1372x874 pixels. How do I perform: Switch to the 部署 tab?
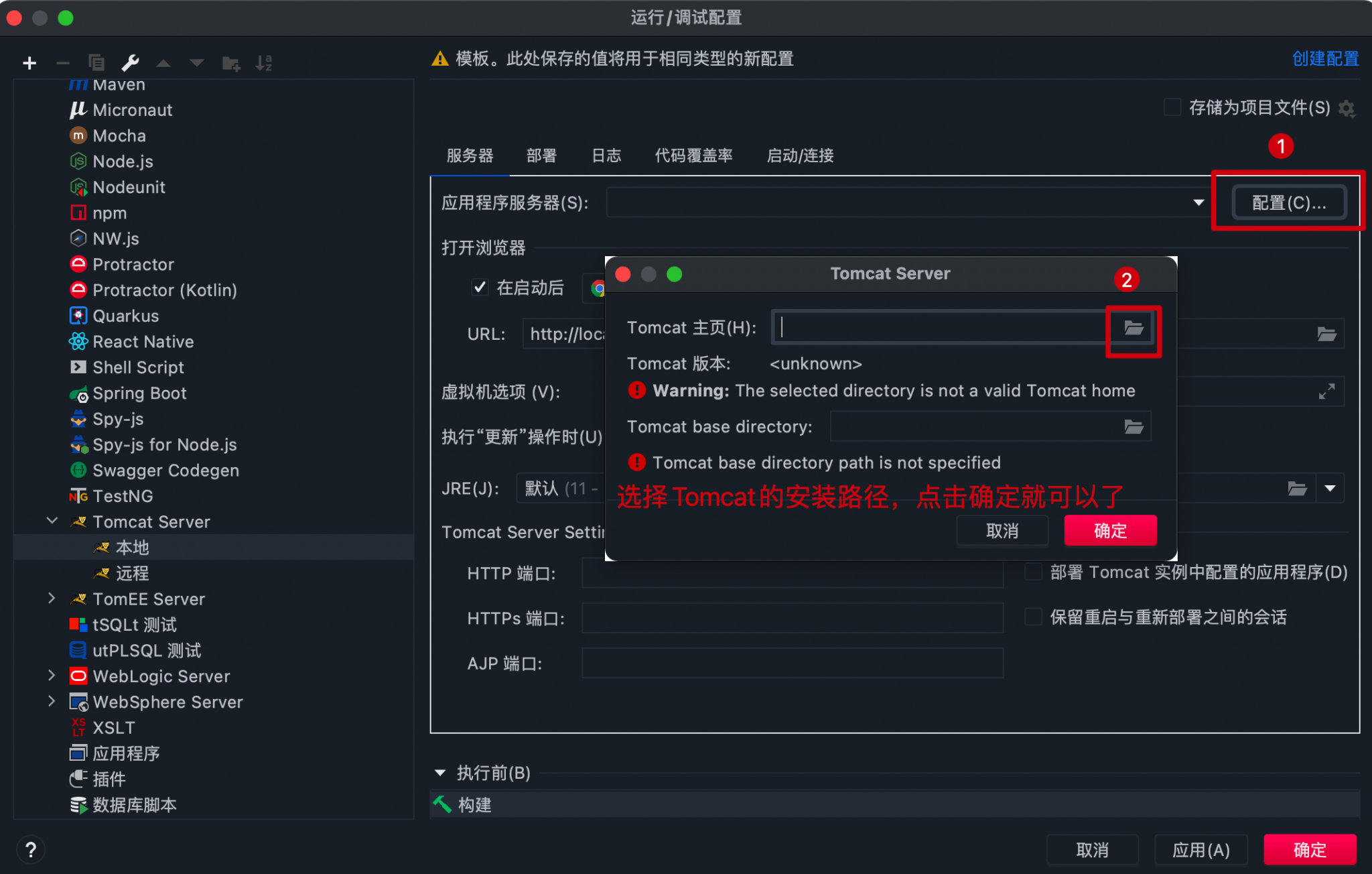coord(541,155)
